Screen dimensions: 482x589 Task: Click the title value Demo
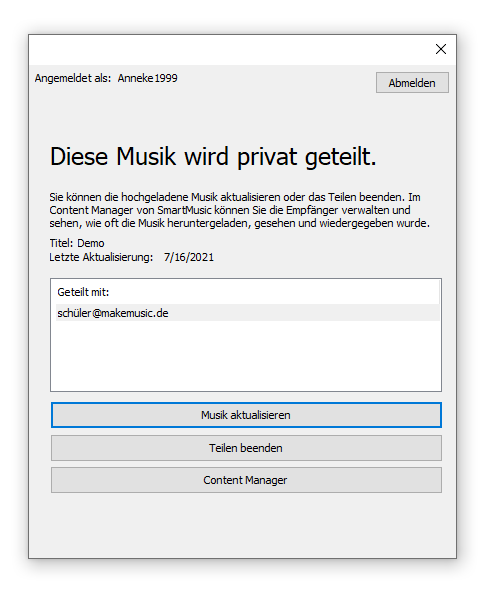pos(91,243)
